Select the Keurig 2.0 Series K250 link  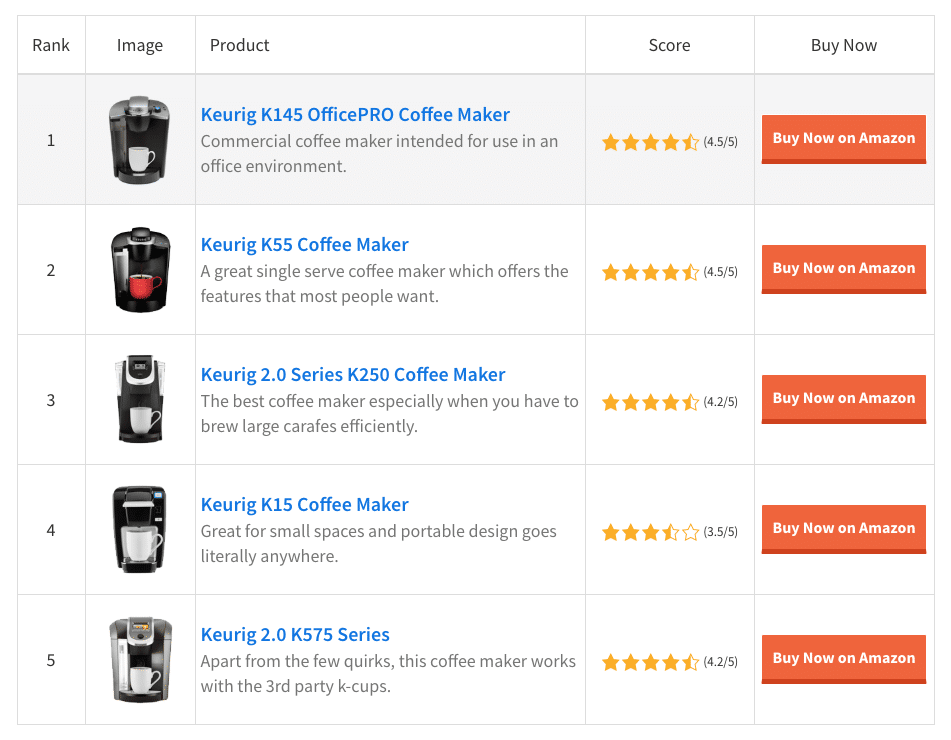[x=353, y=374]
